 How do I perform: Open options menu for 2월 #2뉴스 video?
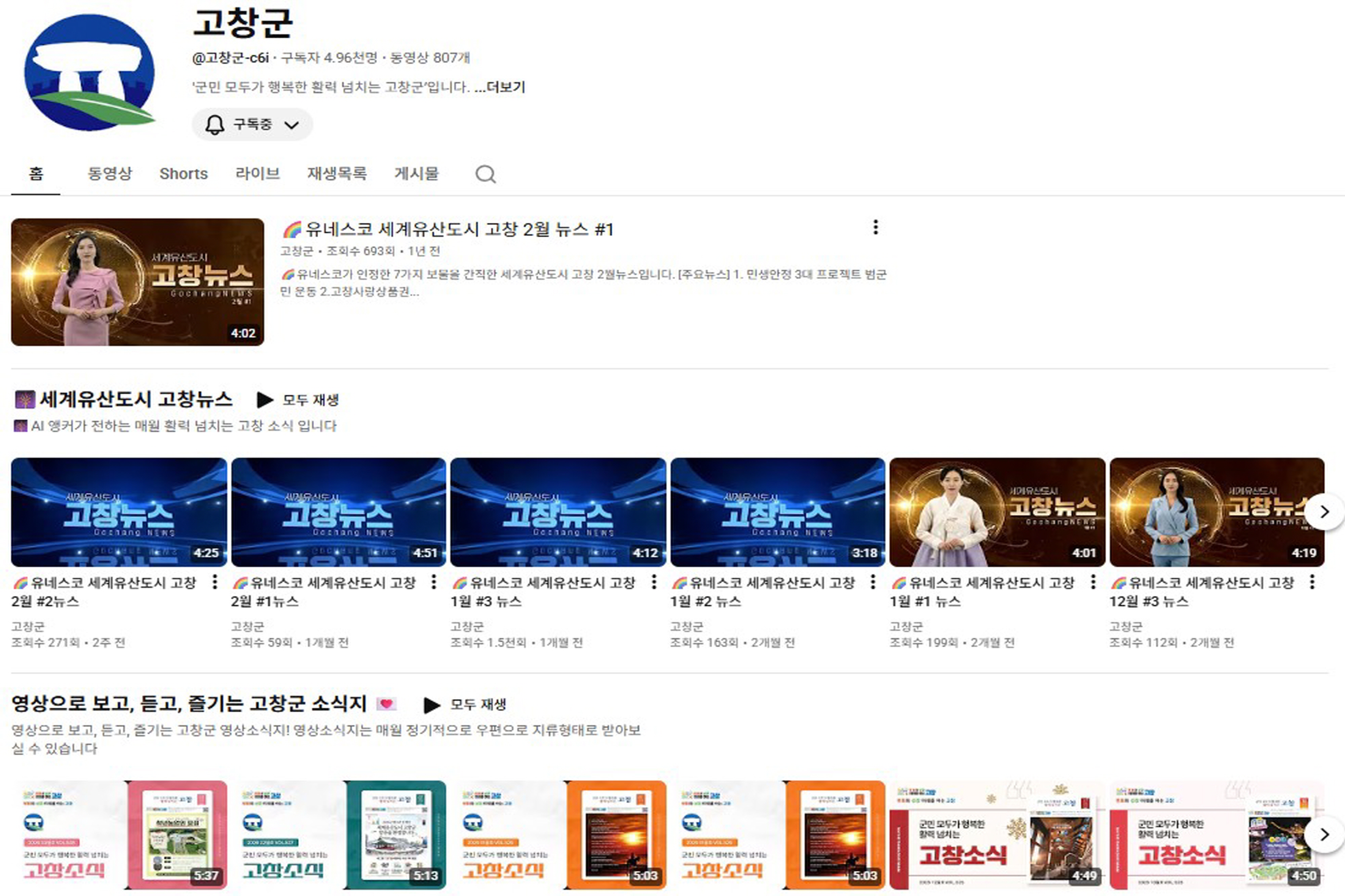click(214, 582)
